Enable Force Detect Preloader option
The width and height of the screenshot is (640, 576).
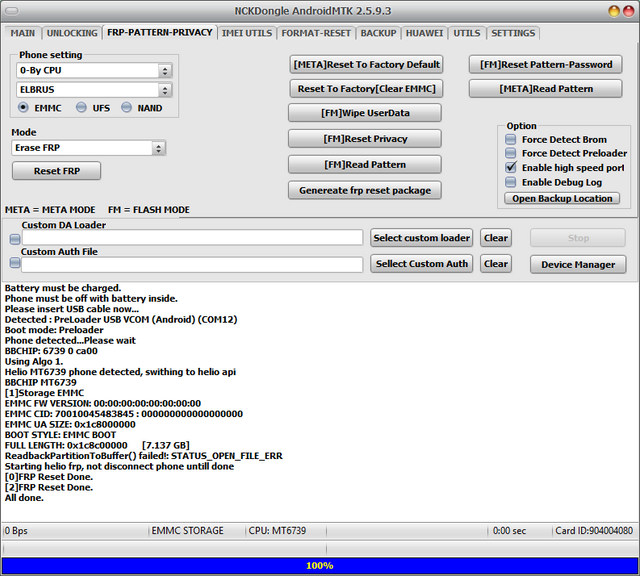[x=511, y=153]
